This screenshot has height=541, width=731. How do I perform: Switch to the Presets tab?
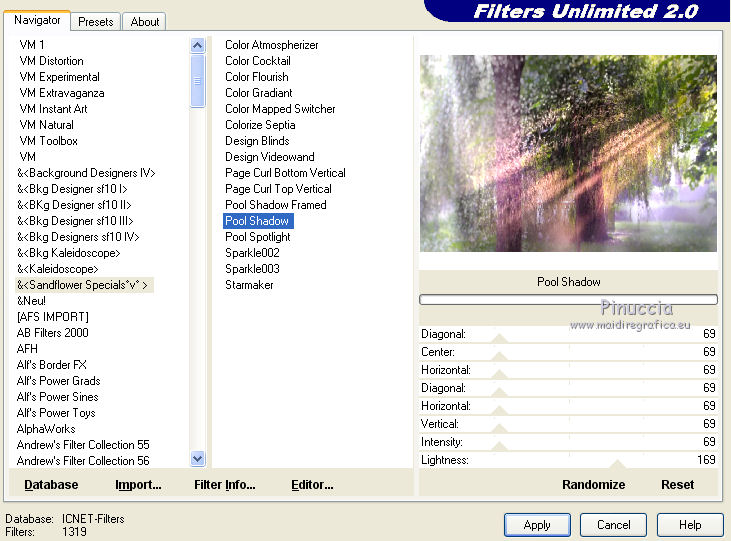tap(96, 22)
